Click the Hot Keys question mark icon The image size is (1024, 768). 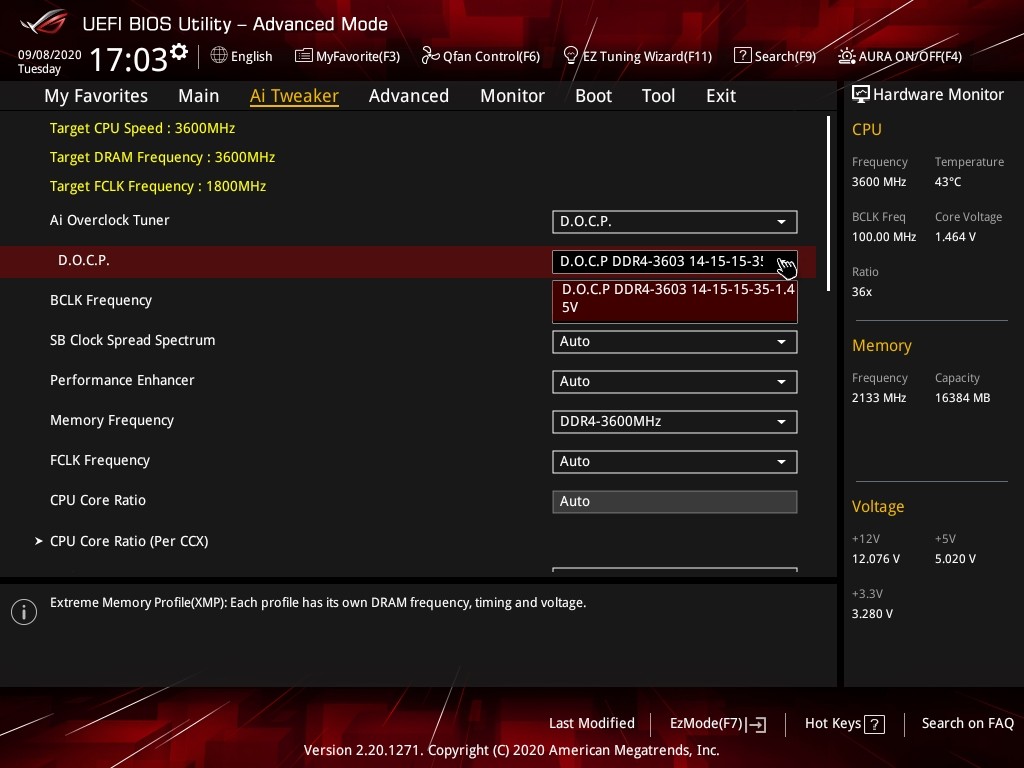coord(874,724)
